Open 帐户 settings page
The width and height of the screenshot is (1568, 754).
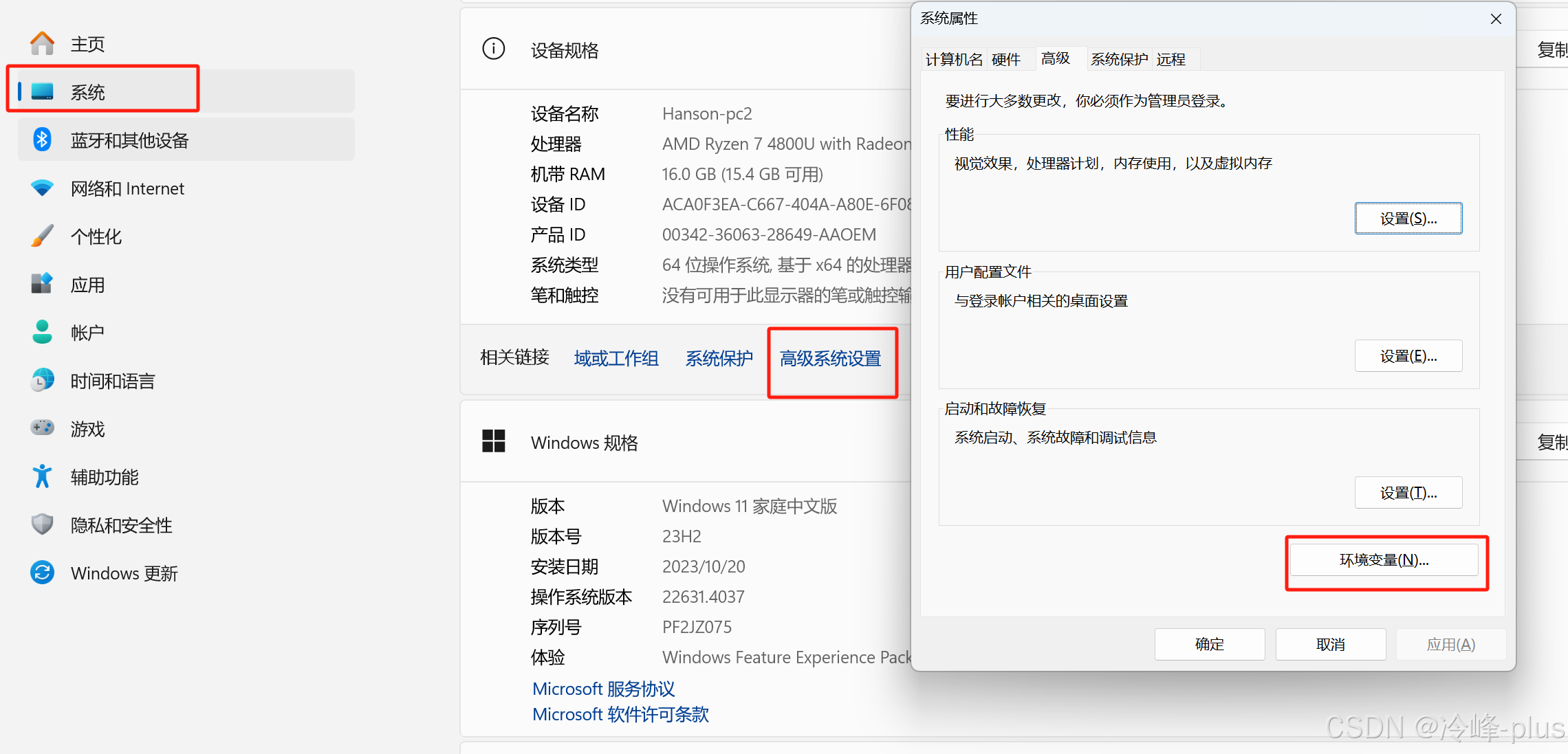pyautogui.click(x=186, y=333)
